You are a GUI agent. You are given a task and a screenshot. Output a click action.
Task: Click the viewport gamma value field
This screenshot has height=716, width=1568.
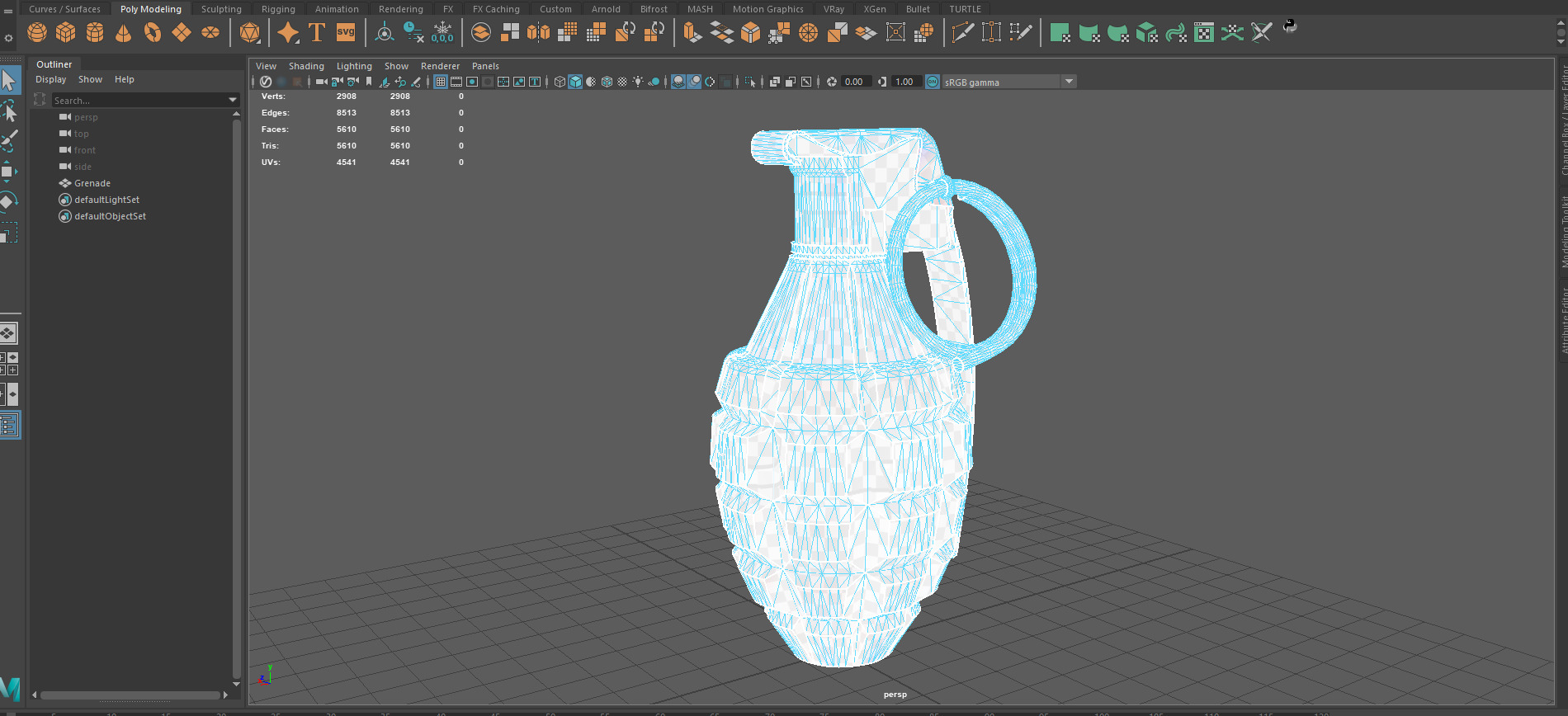[x=905, y=82]
